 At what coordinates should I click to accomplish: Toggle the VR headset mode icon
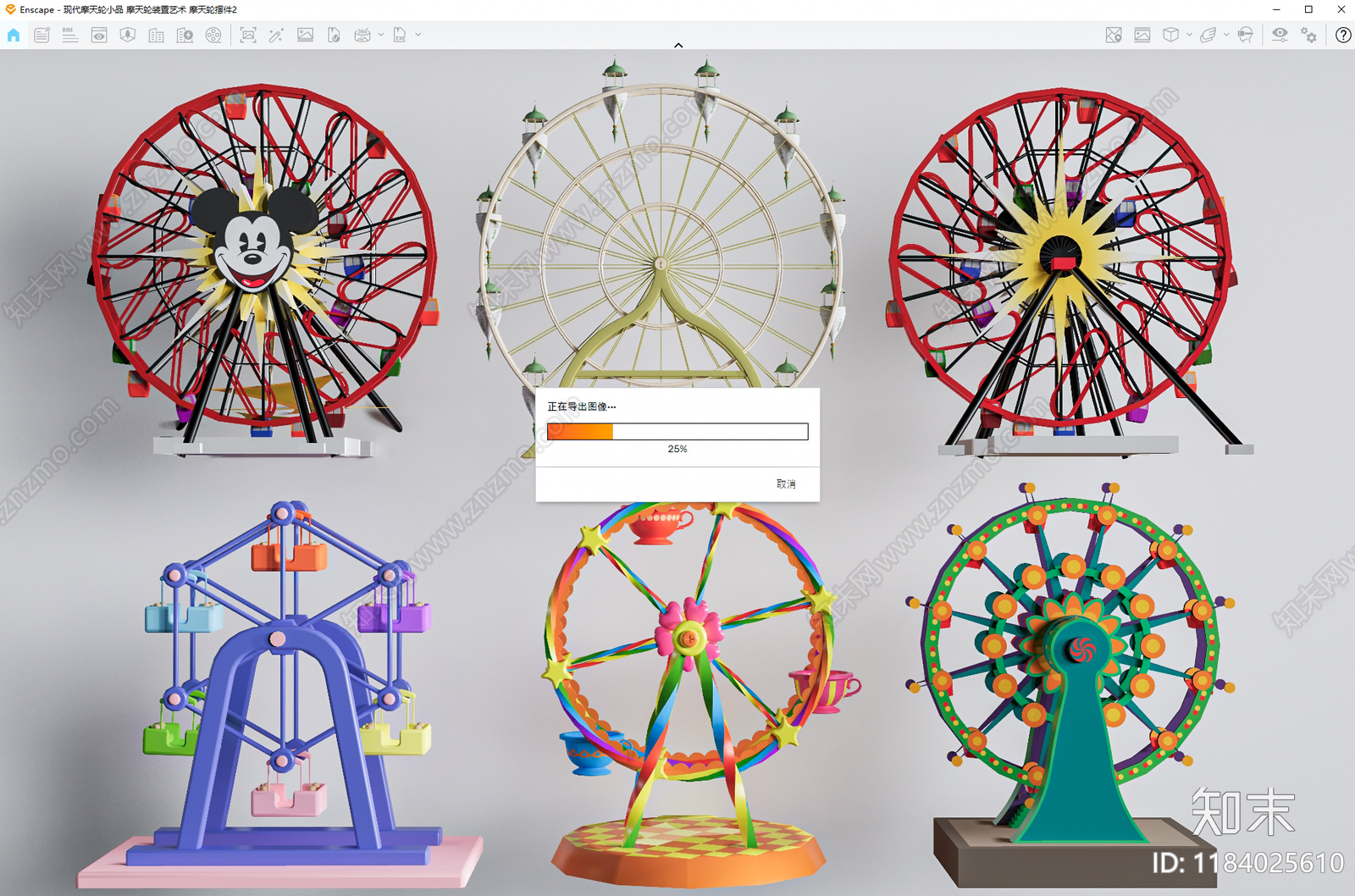pos(1245,35)
